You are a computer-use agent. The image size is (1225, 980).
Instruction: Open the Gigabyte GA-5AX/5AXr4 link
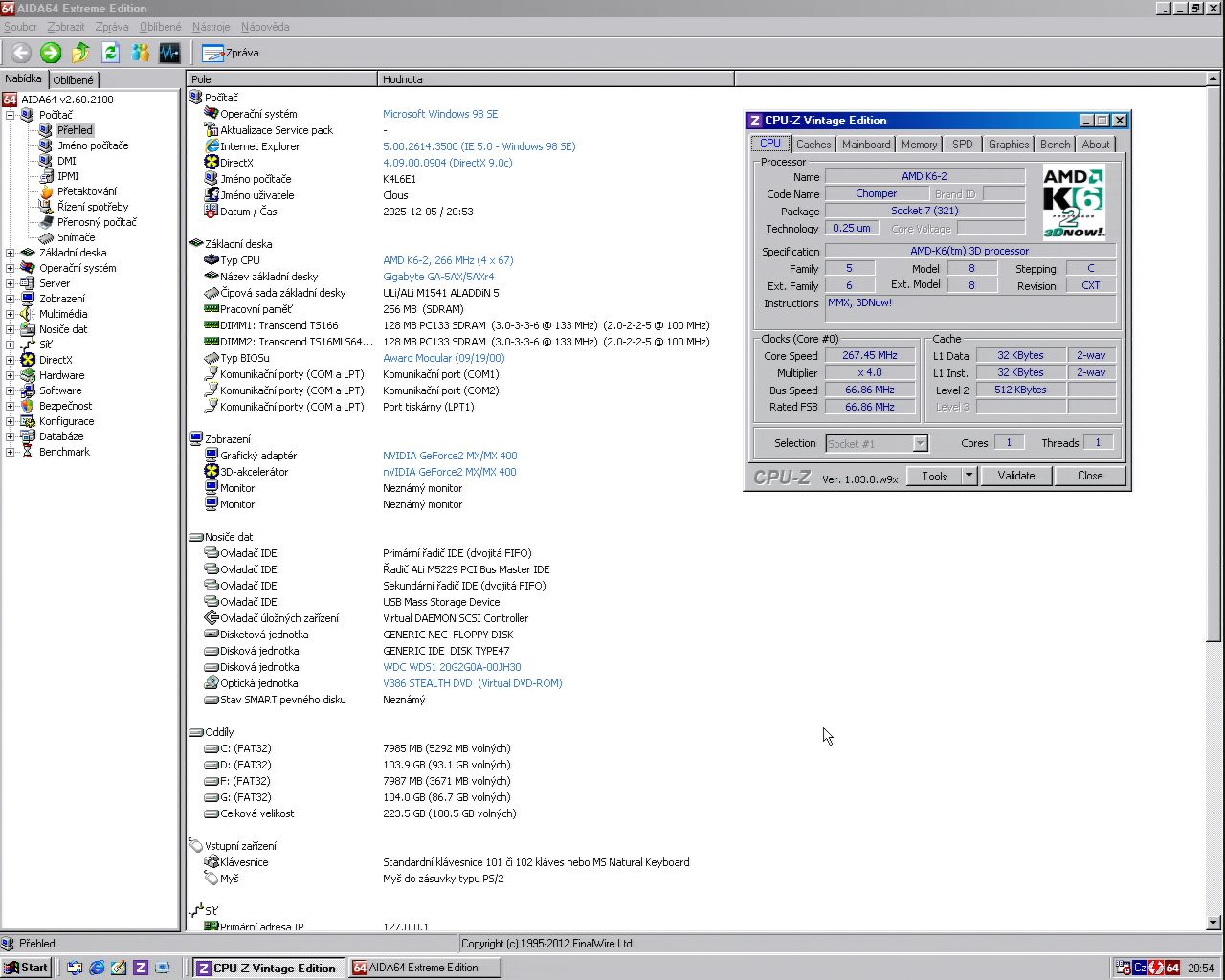coord(438,277)
